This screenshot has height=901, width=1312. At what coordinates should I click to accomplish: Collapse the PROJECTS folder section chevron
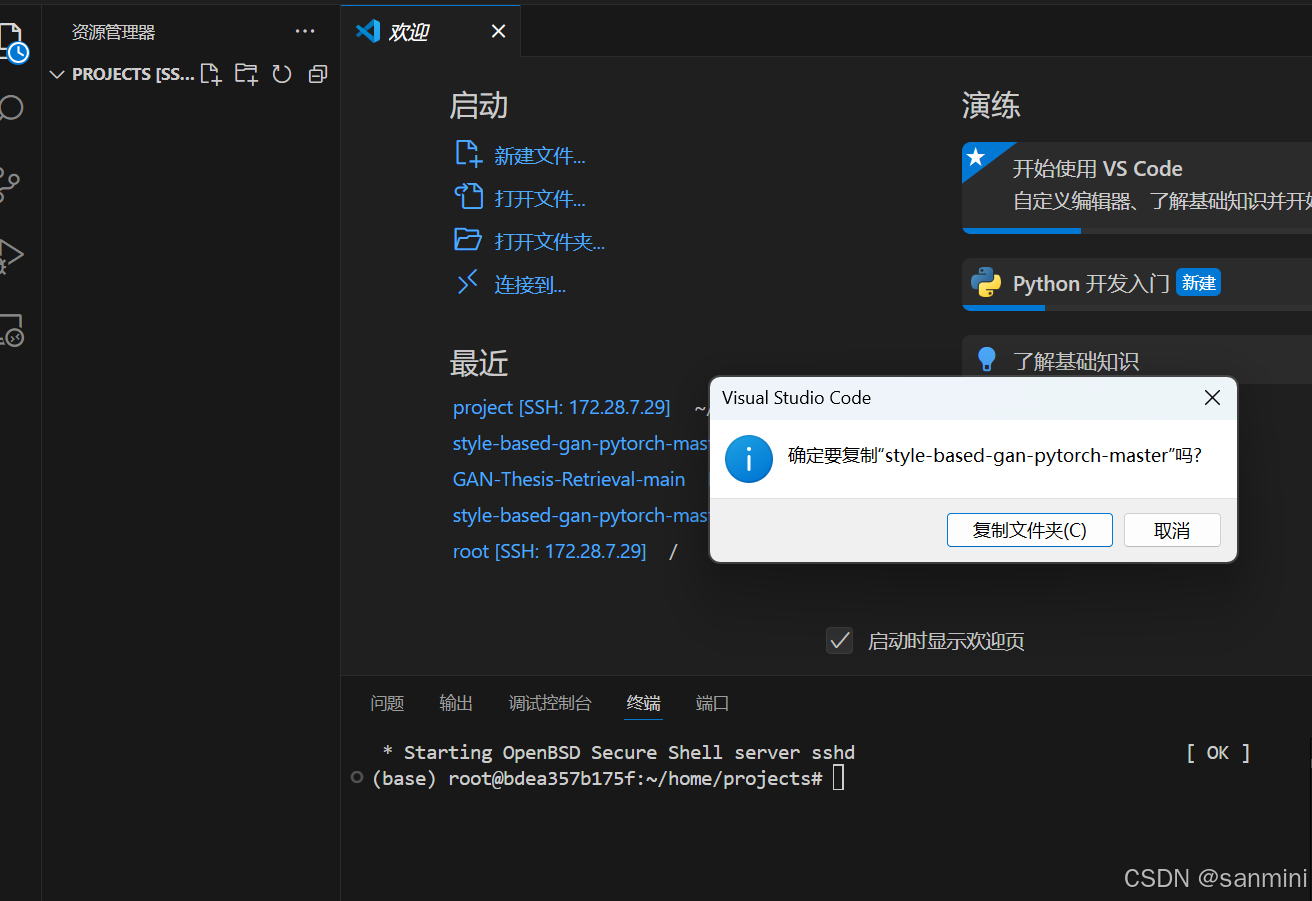[57, 74]
